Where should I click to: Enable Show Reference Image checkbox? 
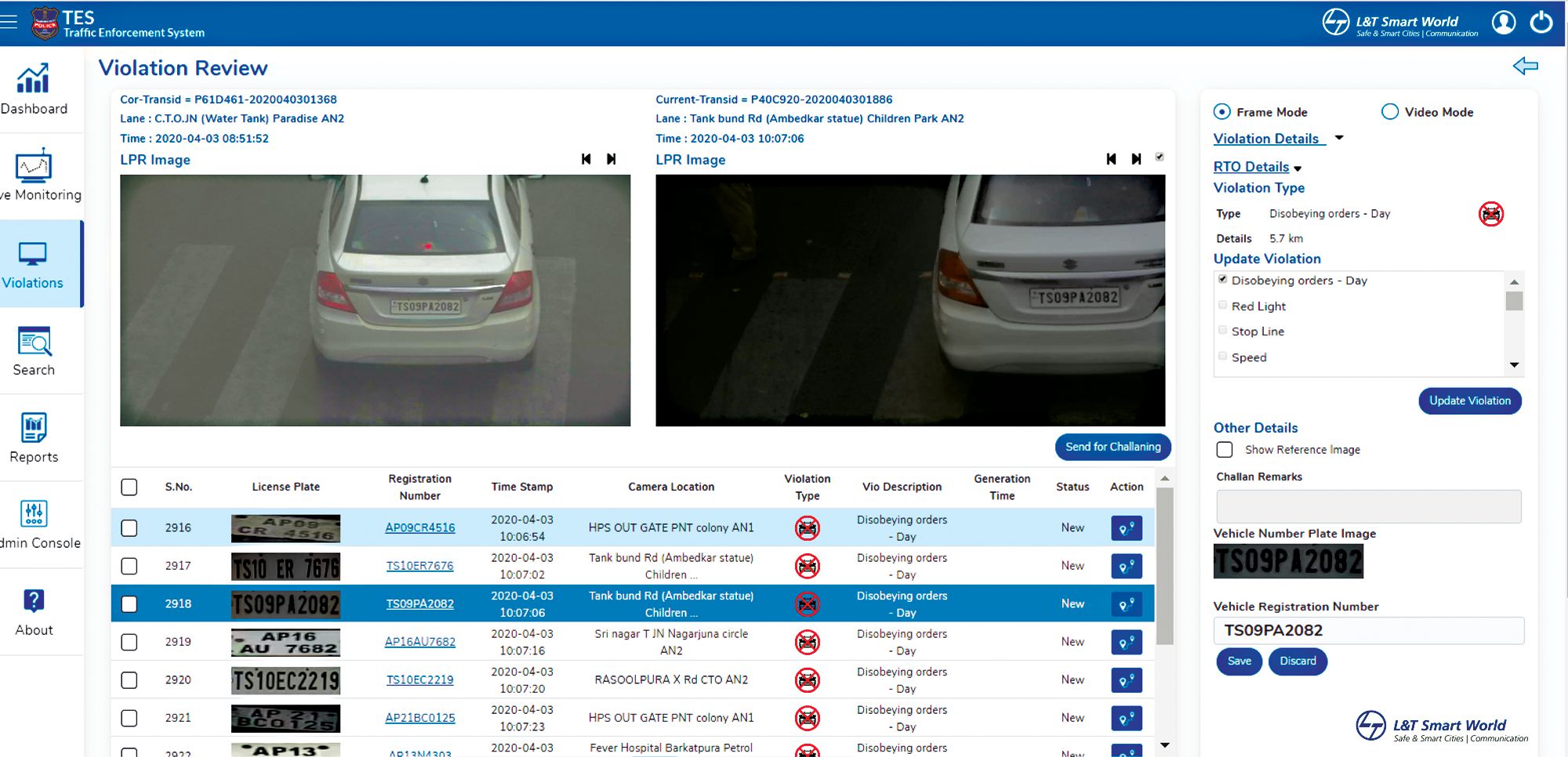pyautogui.click(x=1225, y=450)
